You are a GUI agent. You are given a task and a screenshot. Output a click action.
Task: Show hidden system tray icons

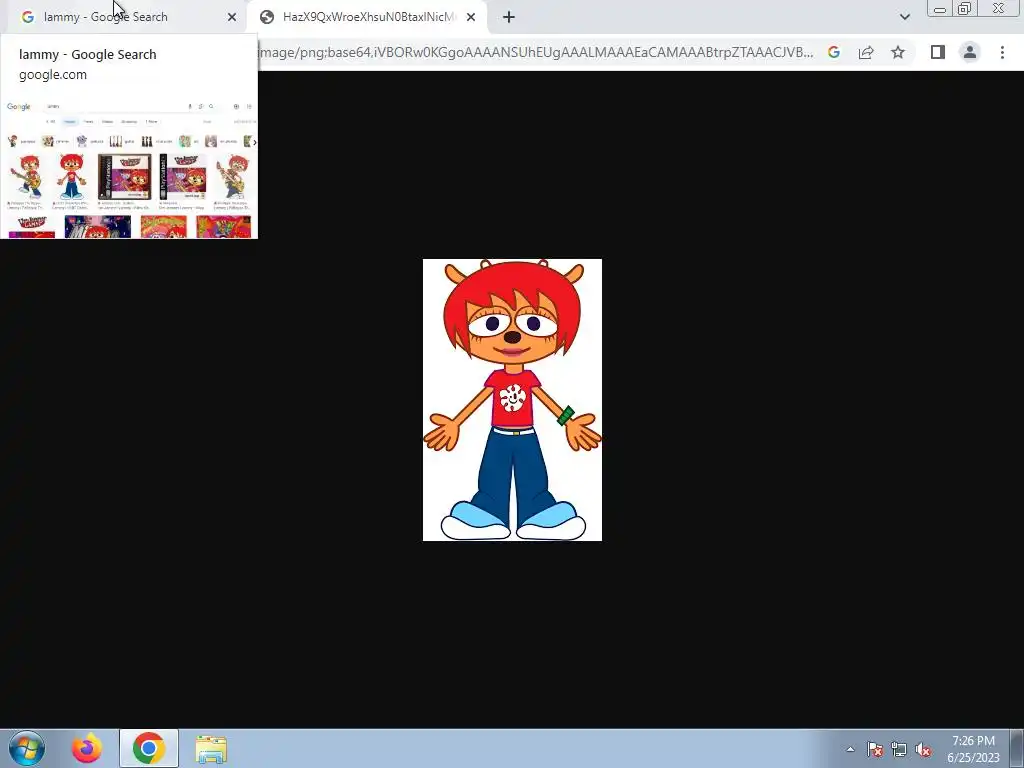[x=850, y=749]
